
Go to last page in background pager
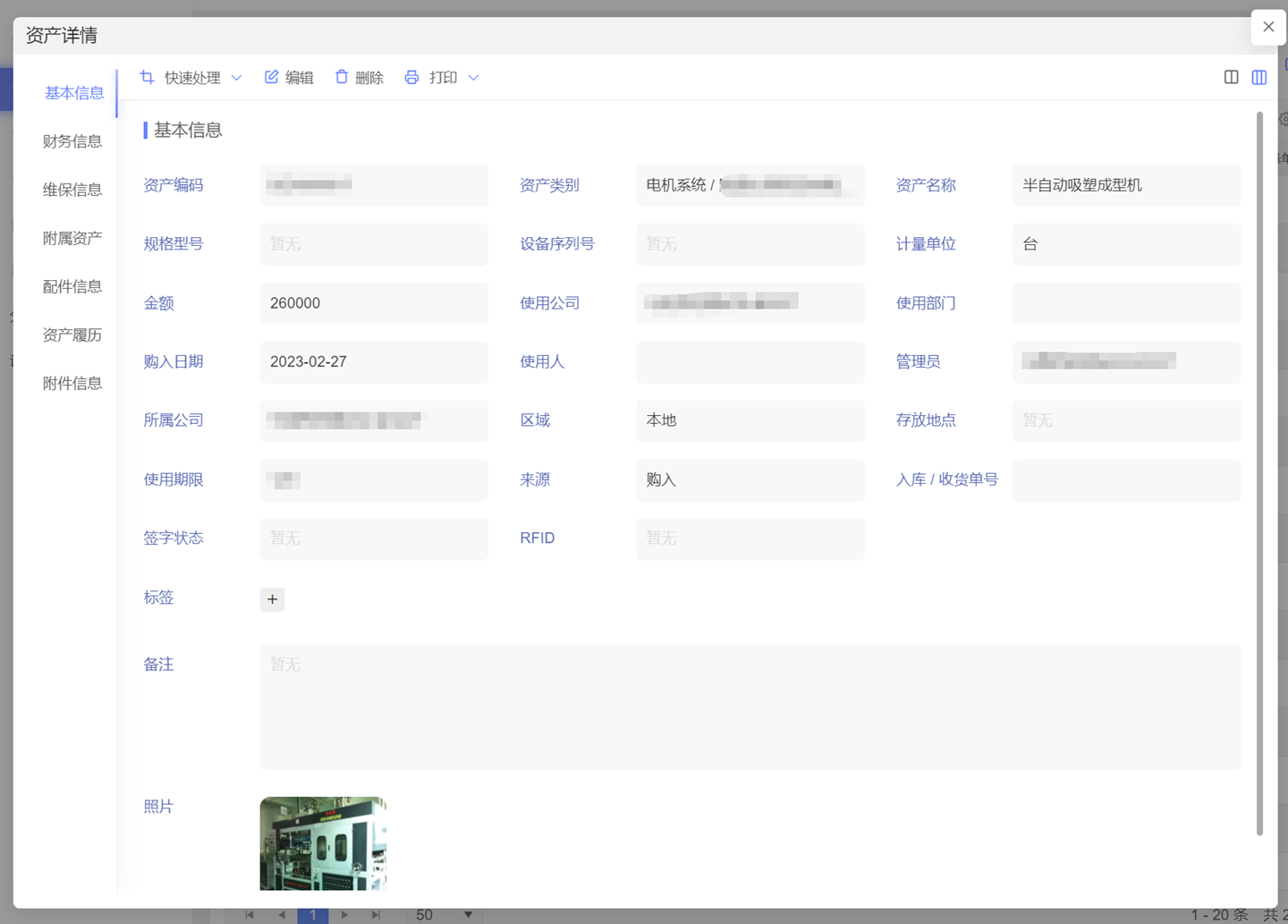coord(376,915)
